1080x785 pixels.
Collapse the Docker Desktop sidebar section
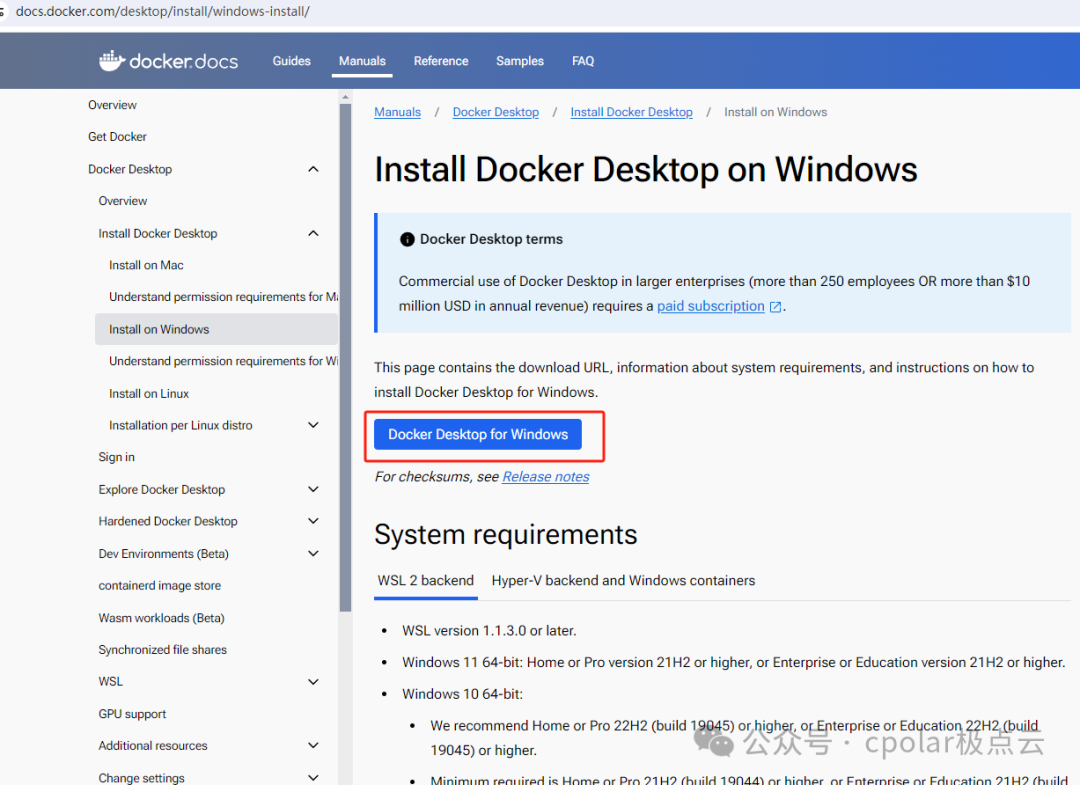(313, 169)
